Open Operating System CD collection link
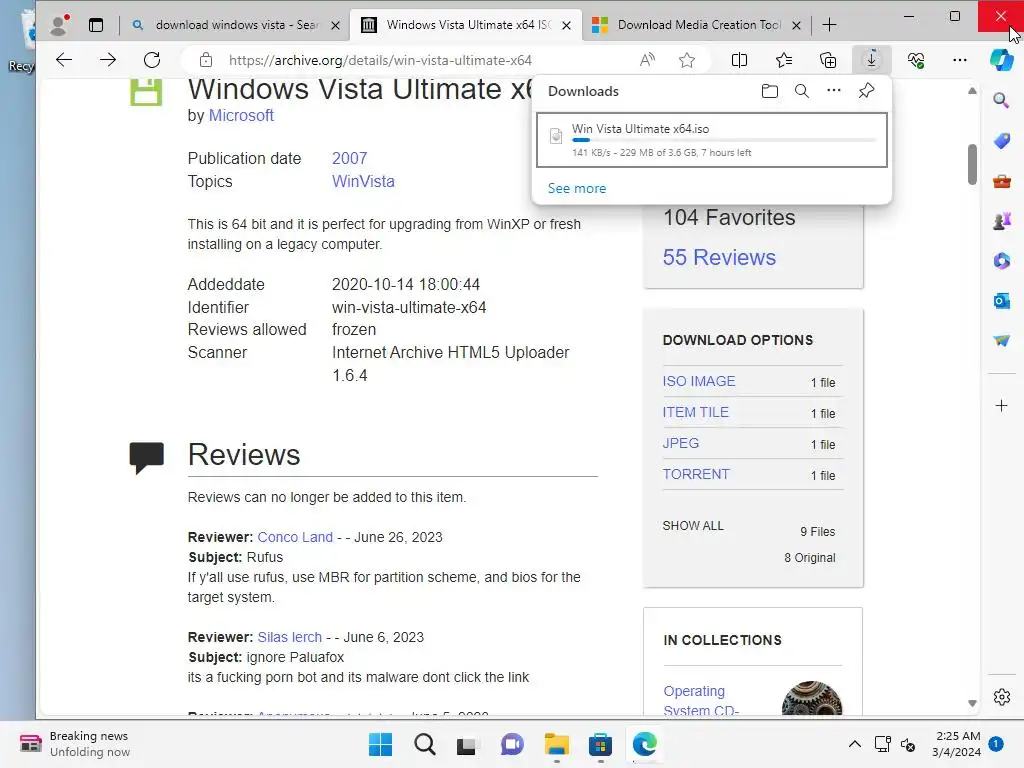Viewport: 1024px width, 768px height. click(x=701, y=700)
